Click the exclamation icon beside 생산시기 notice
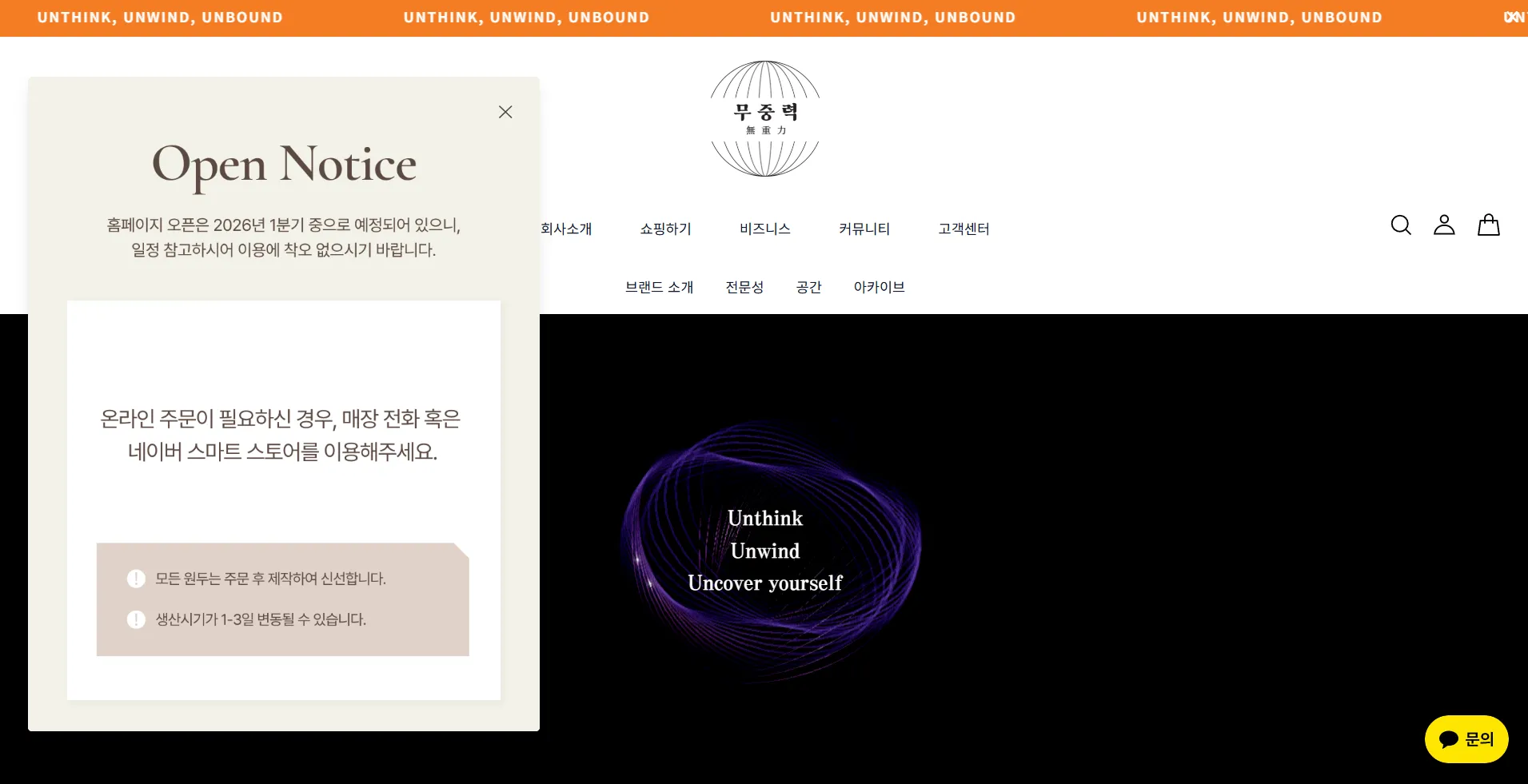 136,619
